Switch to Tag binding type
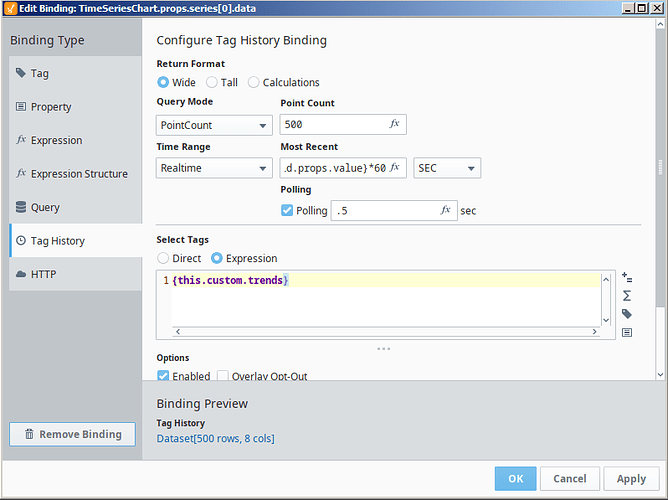Screen dimensions: 668x500 pyautogui.click(x=75, y=73)
